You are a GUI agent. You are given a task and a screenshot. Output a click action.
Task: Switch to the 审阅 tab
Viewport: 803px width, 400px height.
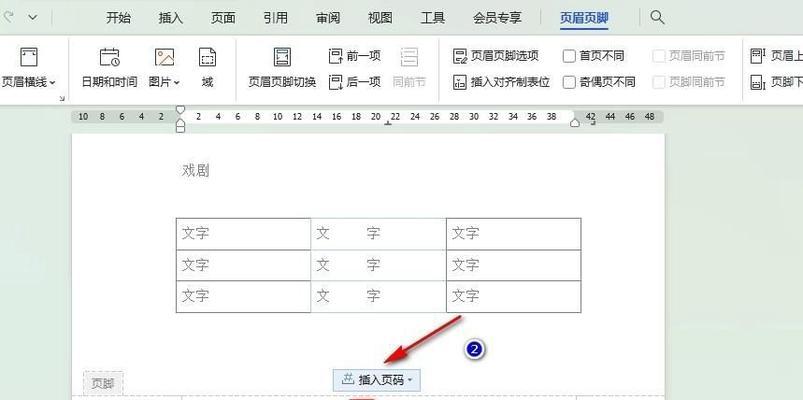click(x=328, y=18)
